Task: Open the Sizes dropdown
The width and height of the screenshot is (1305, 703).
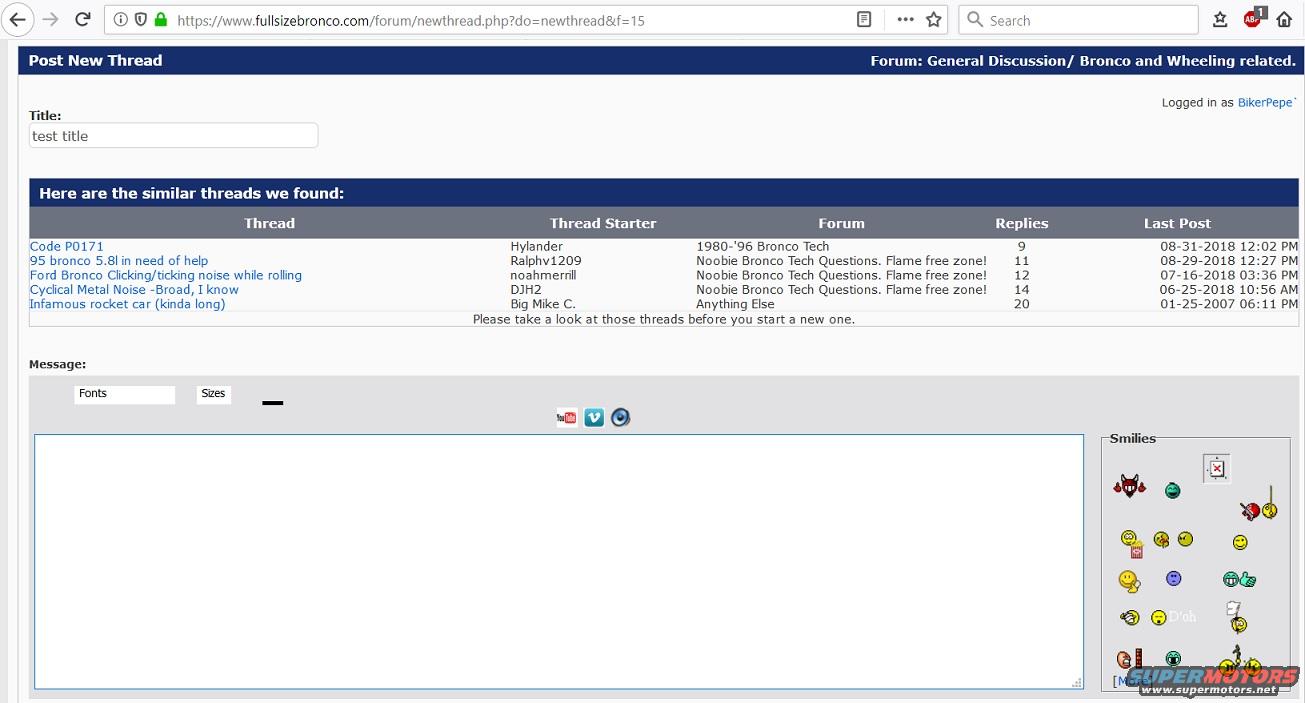Action: click(x=214, y=394)
